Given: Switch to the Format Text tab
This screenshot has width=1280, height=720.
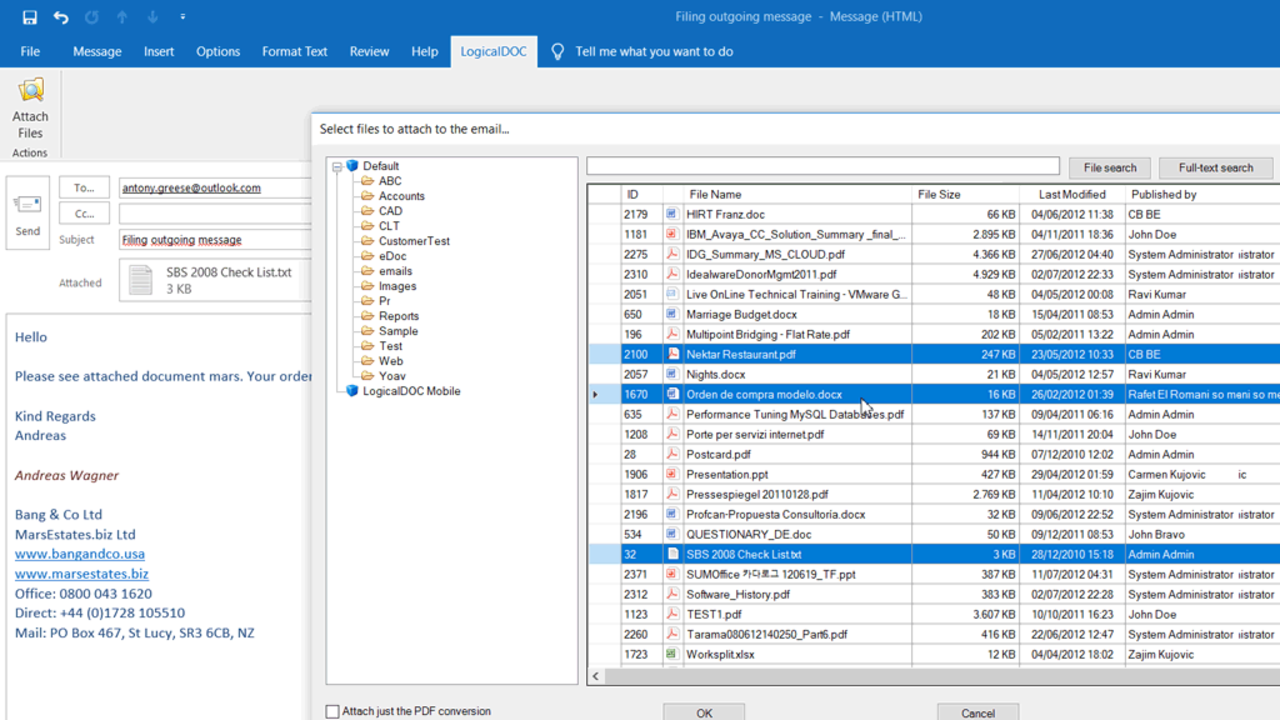Looking at the screenshot, I should click(294, 51).
